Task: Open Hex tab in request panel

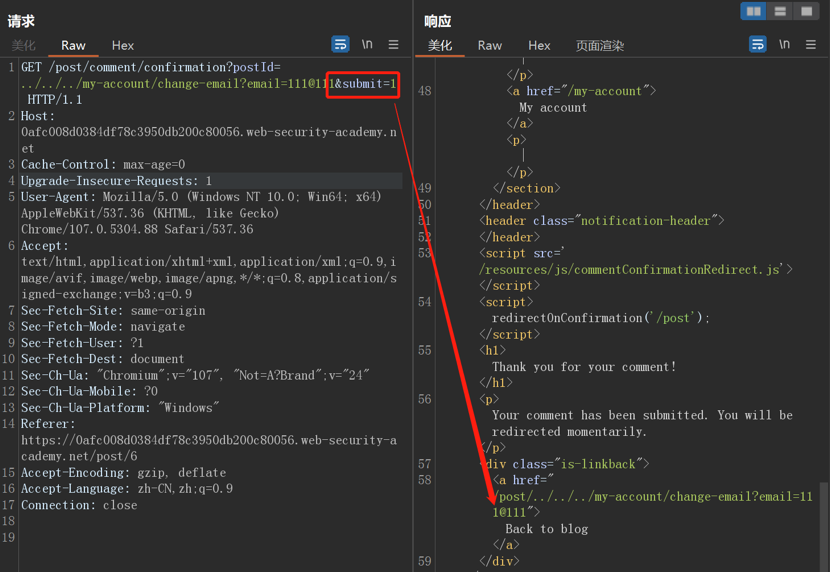Action: [123, 46]
